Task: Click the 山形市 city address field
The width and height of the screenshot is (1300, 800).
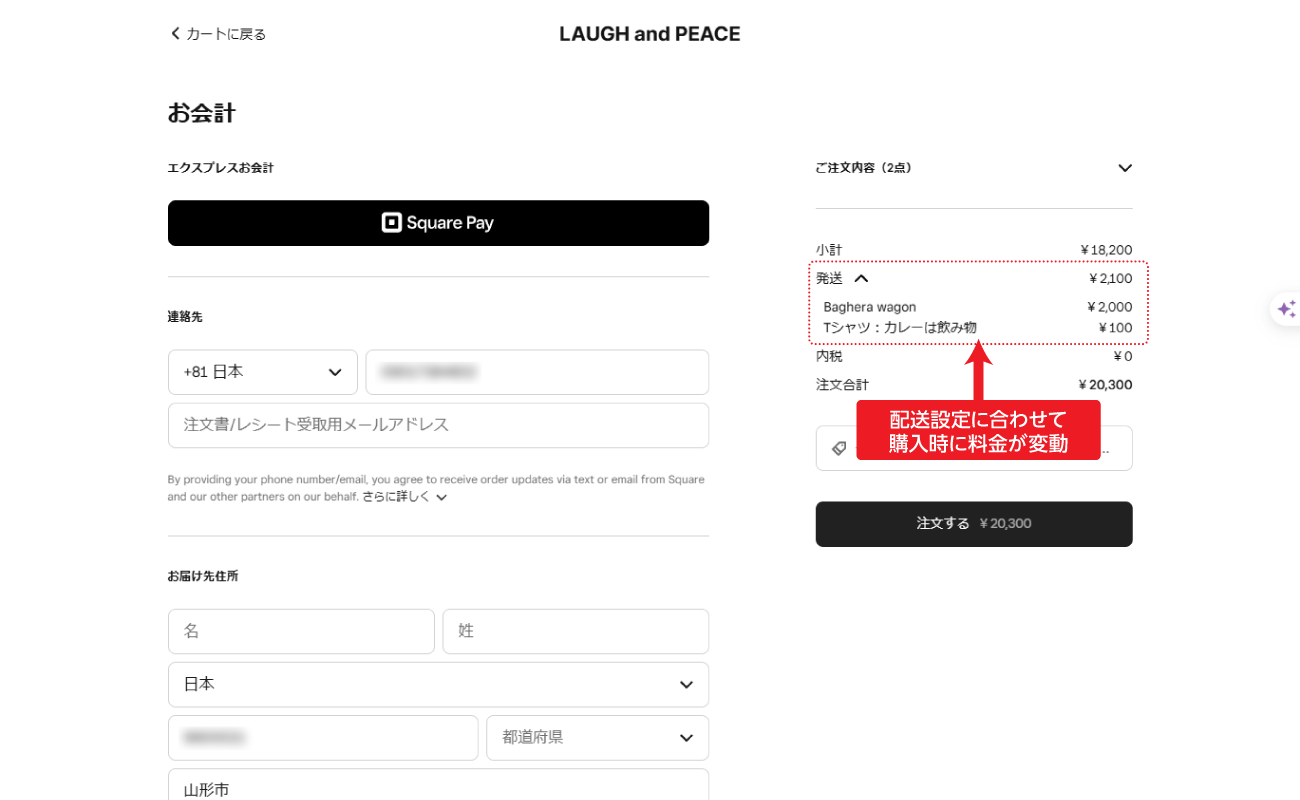Action: point(438,786)
